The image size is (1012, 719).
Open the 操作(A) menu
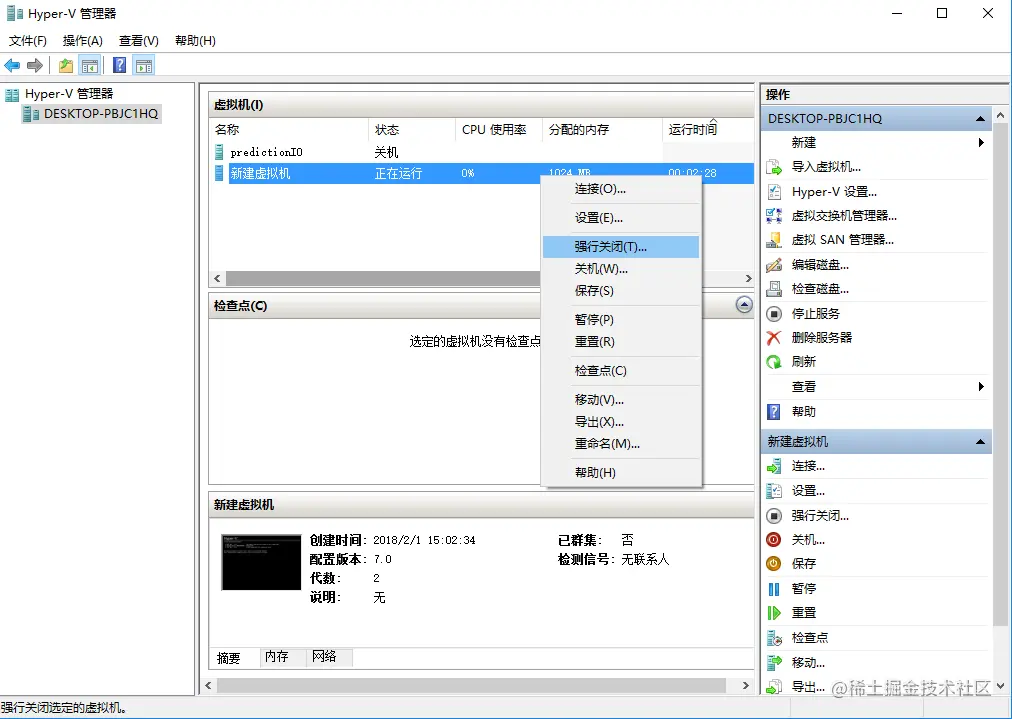83,41
